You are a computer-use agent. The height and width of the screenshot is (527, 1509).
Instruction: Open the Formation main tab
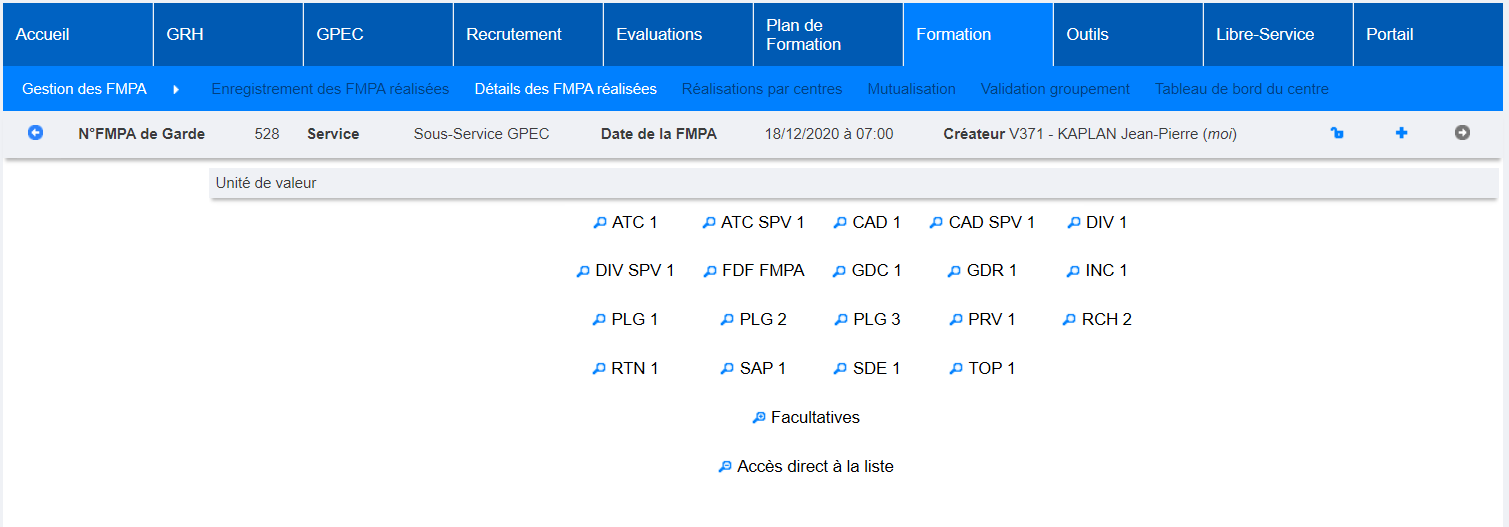[953, 34]
